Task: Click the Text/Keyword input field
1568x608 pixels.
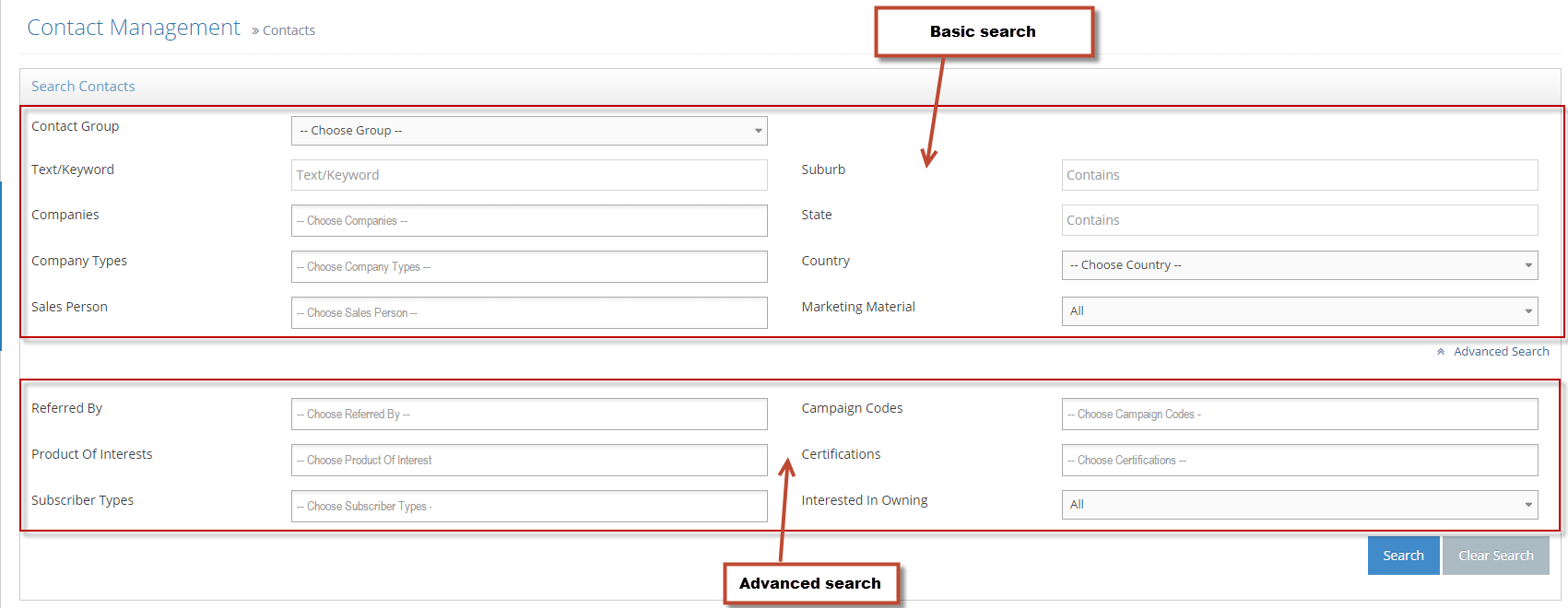Action: point(528,175)
